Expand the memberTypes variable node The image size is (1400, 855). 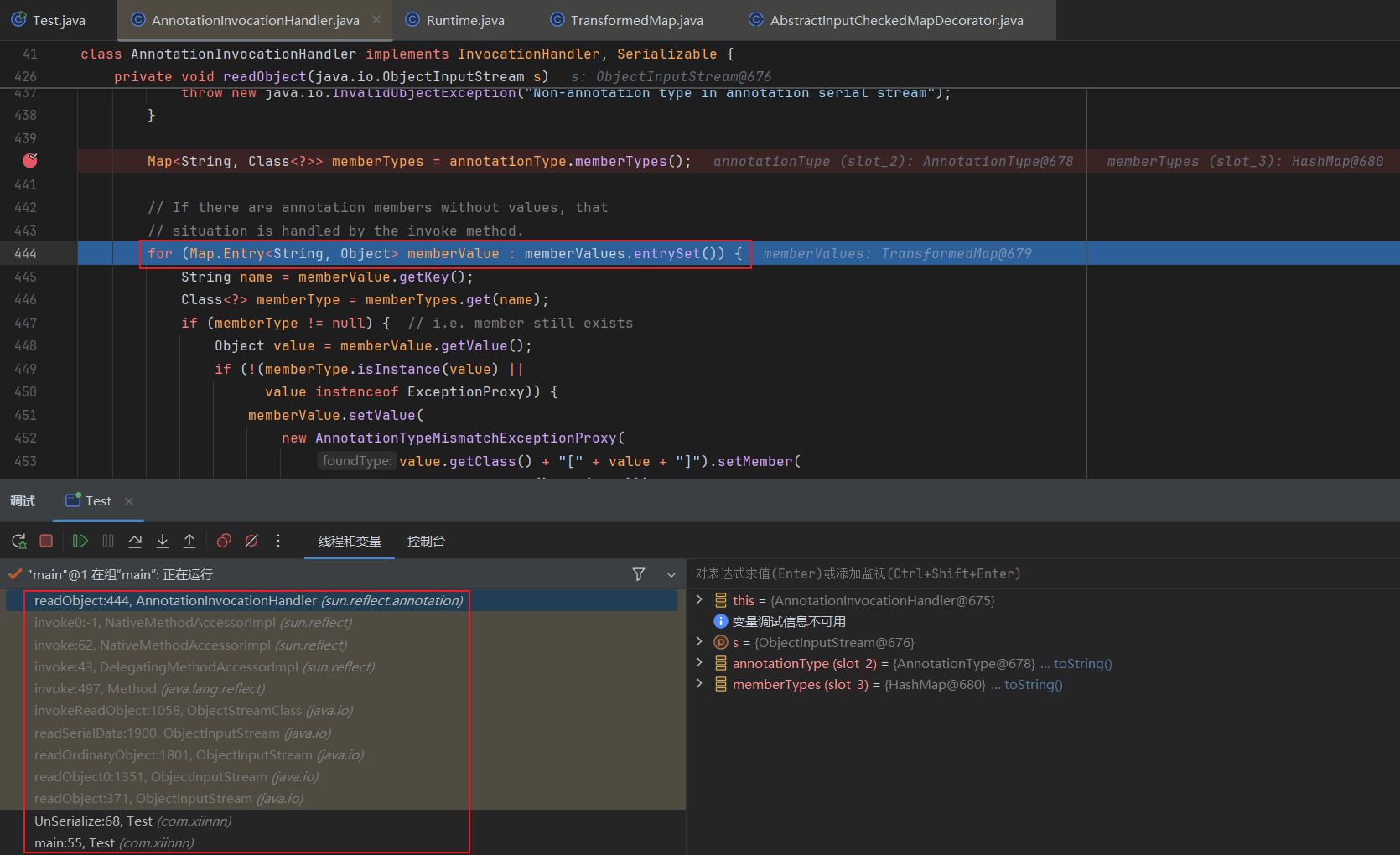coord(700,684)
